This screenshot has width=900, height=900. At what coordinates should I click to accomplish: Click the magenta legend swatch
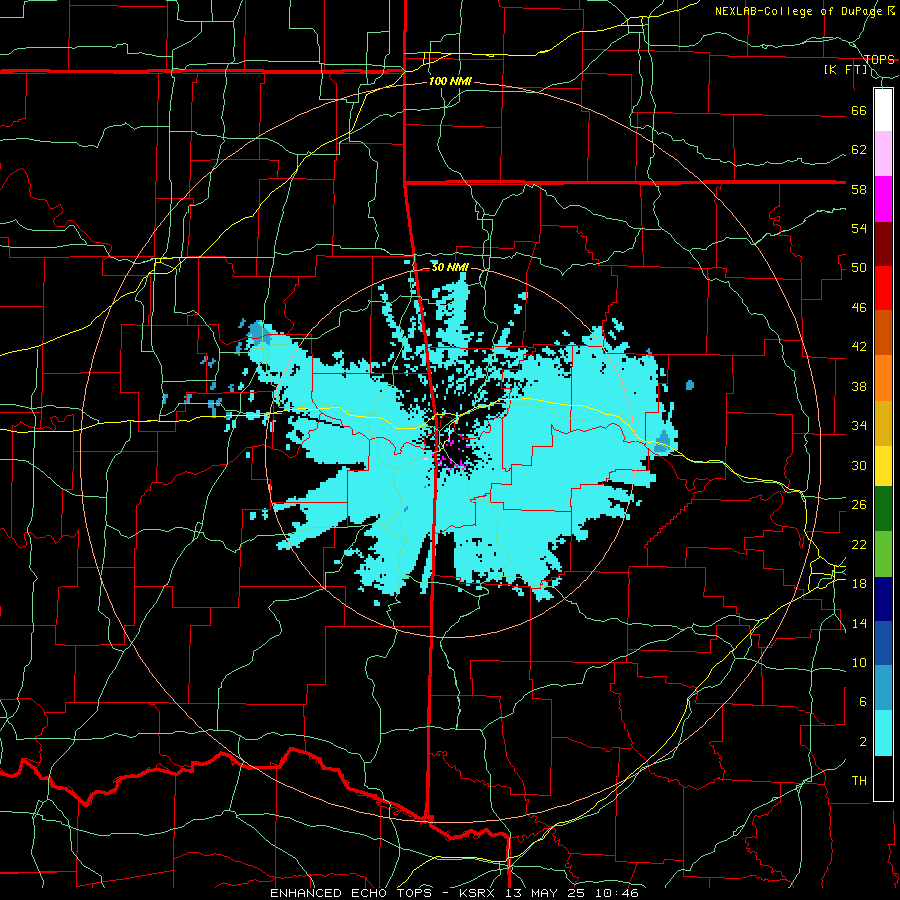tap(883, 199)
